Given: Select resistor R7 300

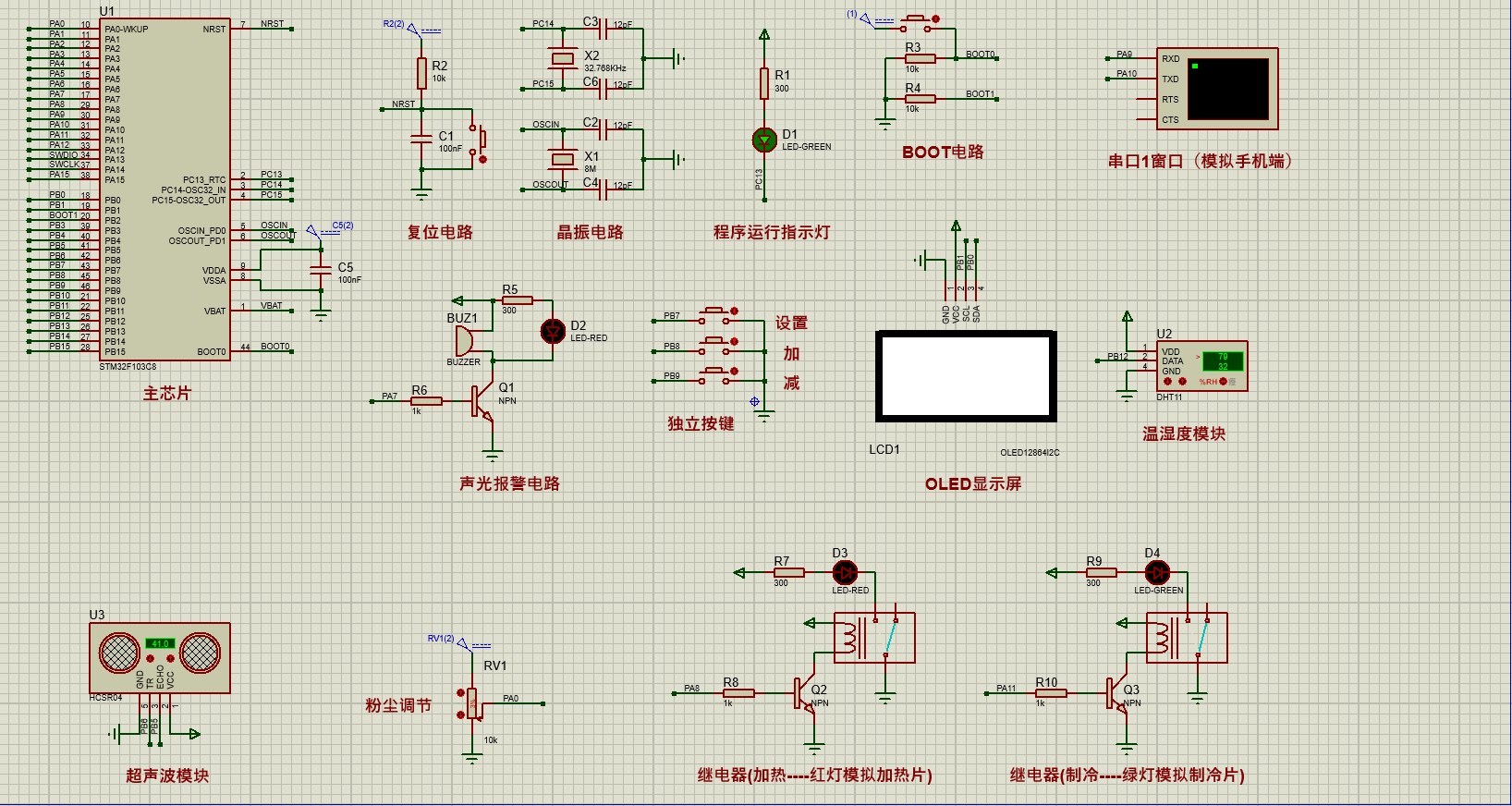Looking at the screenshot, I should click(x=788, y=573).
